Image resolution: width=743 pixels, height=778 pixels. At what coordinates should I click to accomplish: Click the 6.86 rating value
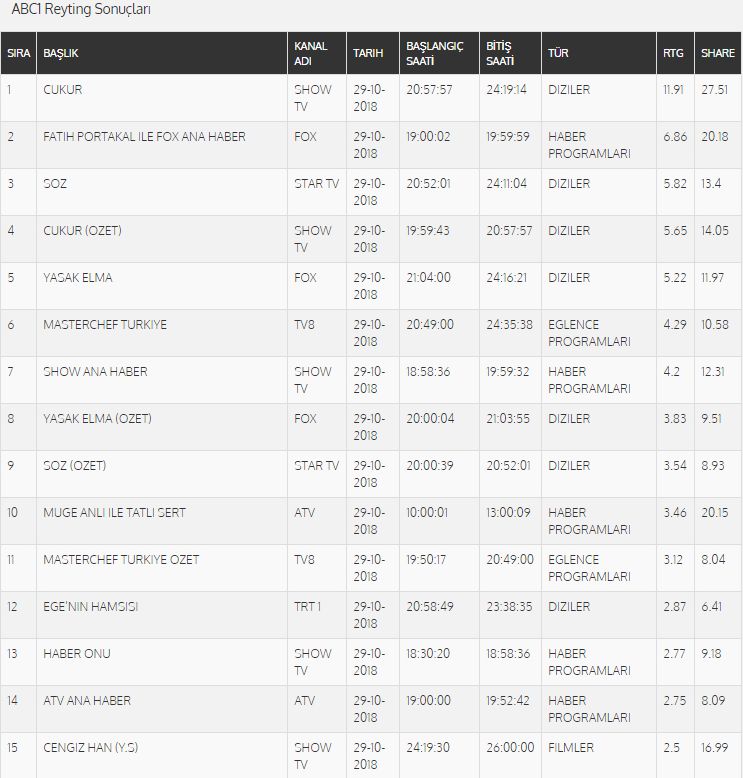tap(675, 137)
